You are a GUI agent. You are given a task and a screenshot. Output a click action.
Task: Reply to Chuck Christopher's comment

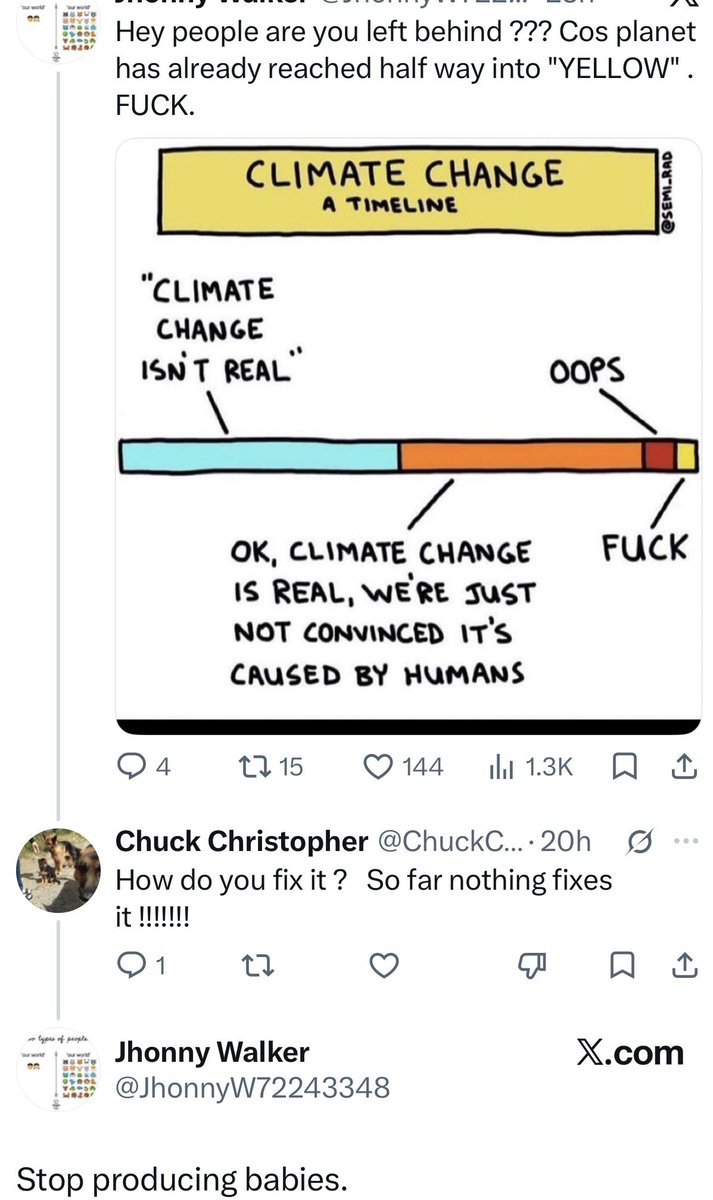(141, 965)
